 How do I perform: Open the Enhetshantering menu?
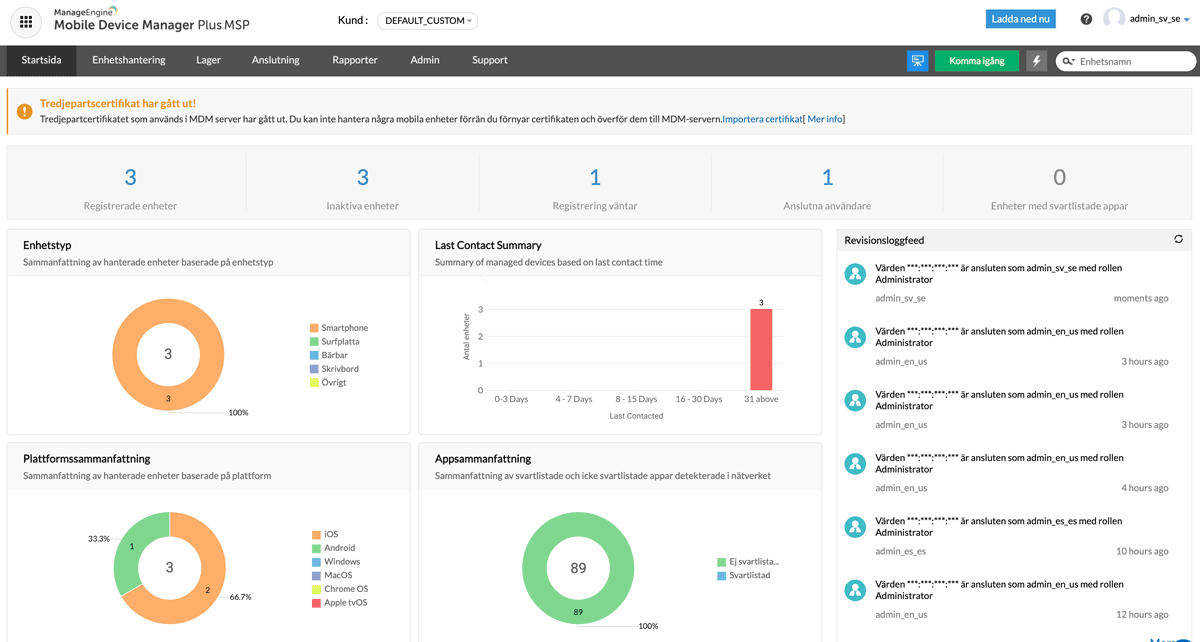pyautogui.click(x=129, y=60)
